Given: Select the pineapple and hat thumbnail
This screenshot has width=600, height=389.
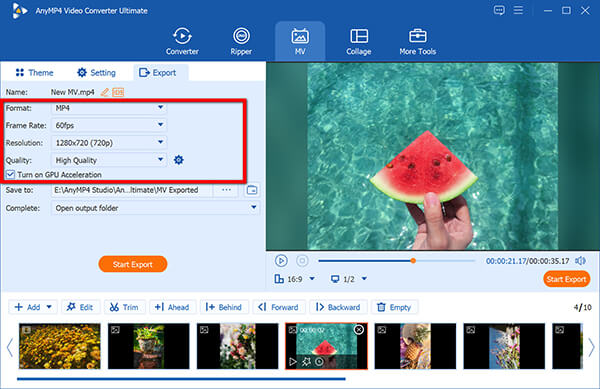Looking at the screenshot, I should [x=415, y=346].
